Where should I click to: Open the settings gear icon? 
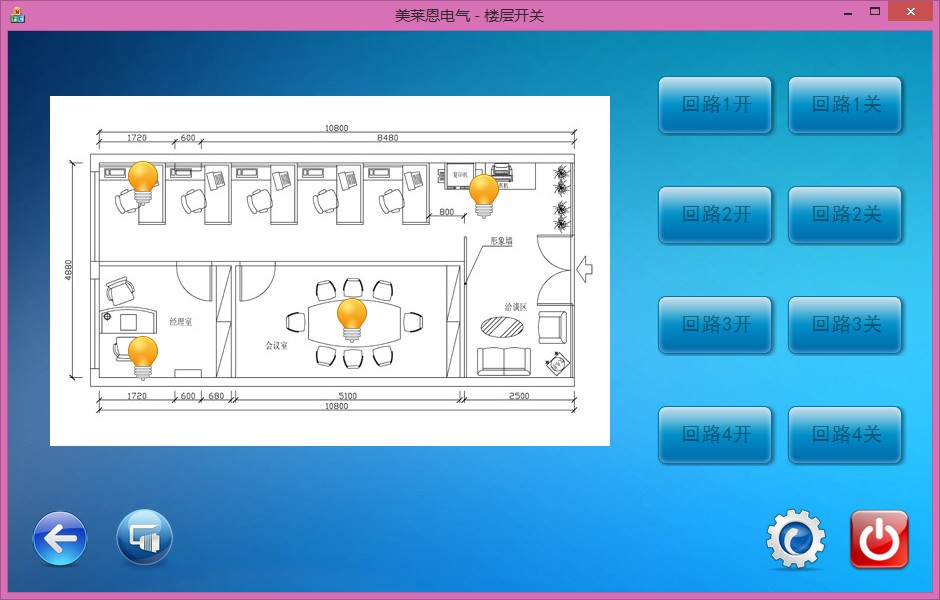[x=796, y=540]
